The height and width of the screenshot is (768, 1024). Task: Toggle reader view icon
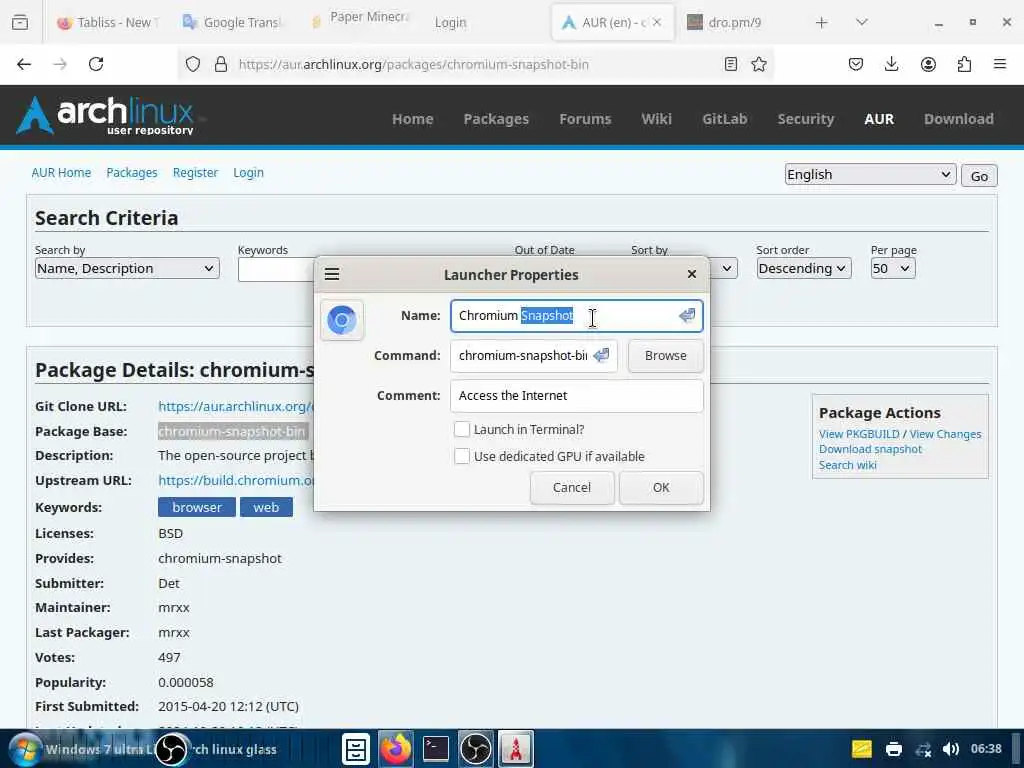click(x=731, y=64)
